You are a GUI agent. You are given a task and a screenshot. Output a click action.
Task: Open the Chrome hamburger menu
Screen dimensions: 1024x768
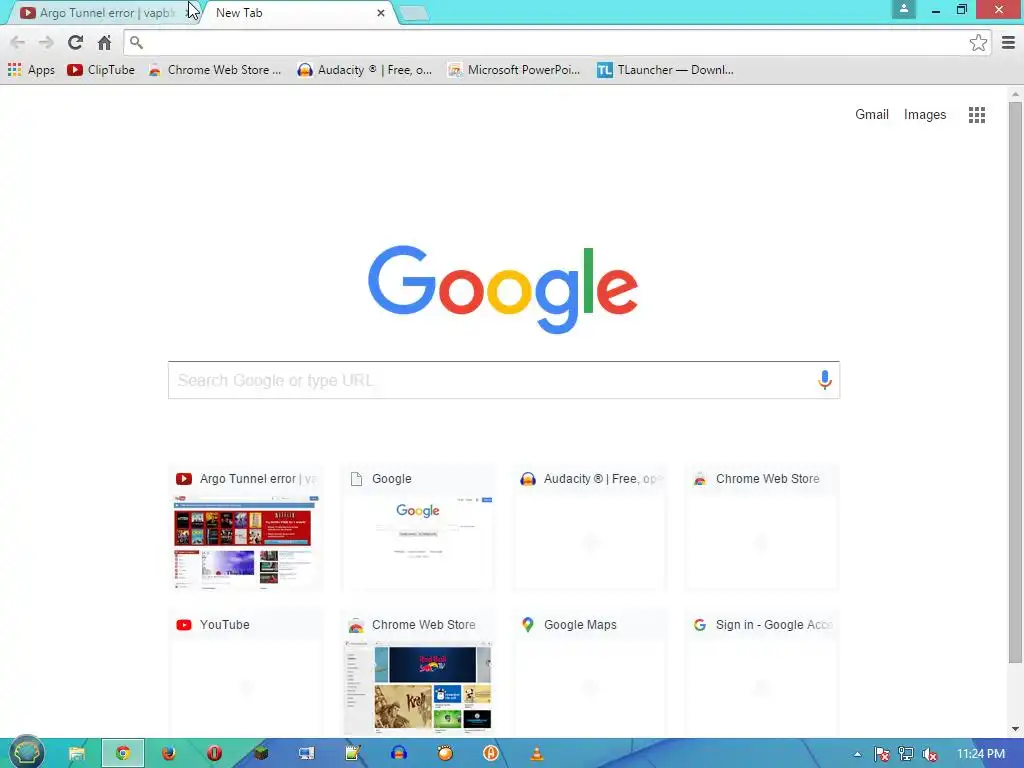[1008, 42]
